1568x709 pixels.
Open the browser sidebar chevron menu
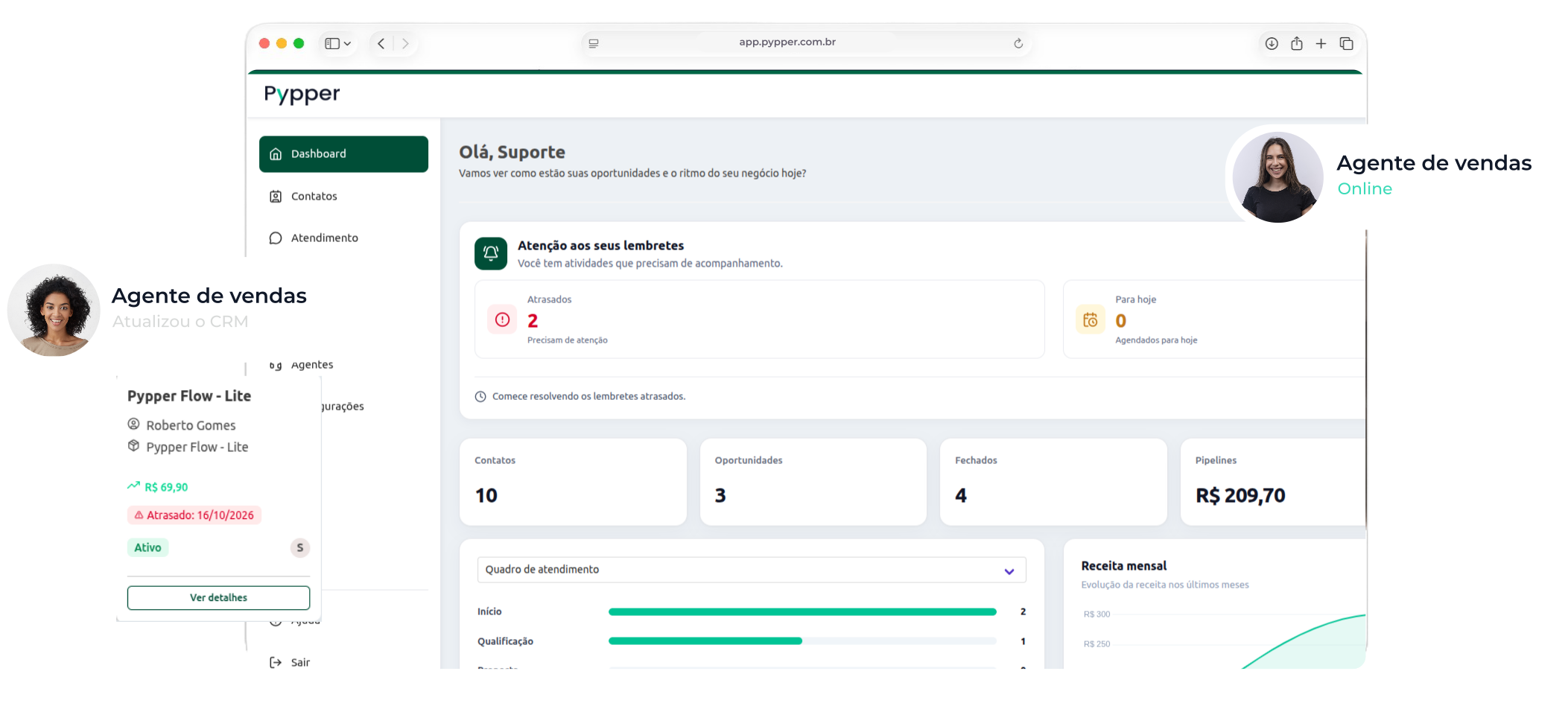click(x=347, y=44)
